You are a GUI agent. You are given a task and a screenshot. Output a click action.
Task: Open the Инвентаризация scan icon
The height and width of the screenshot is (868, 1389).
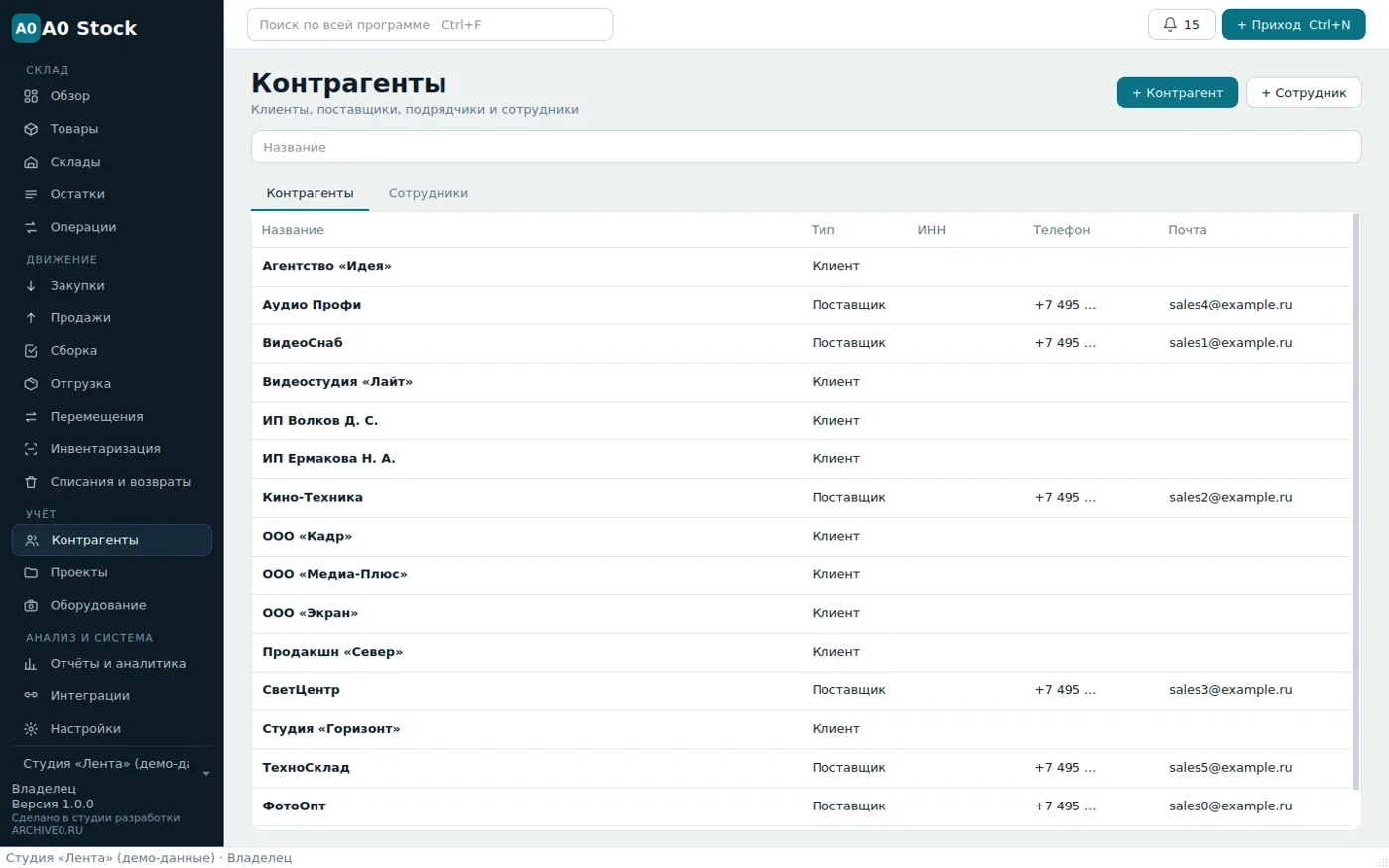pos(31,448)
